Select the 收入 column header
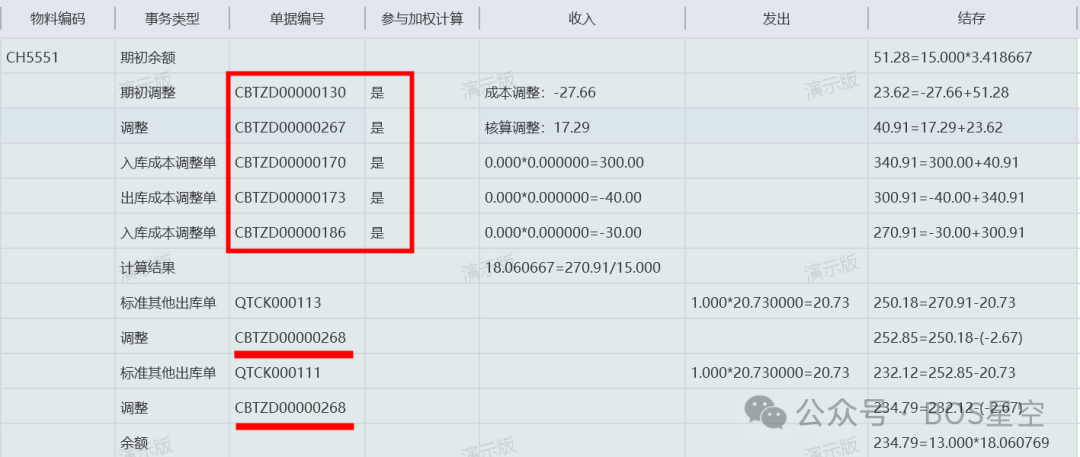This screenshot has width=1080, height=457. coord(582,19)
